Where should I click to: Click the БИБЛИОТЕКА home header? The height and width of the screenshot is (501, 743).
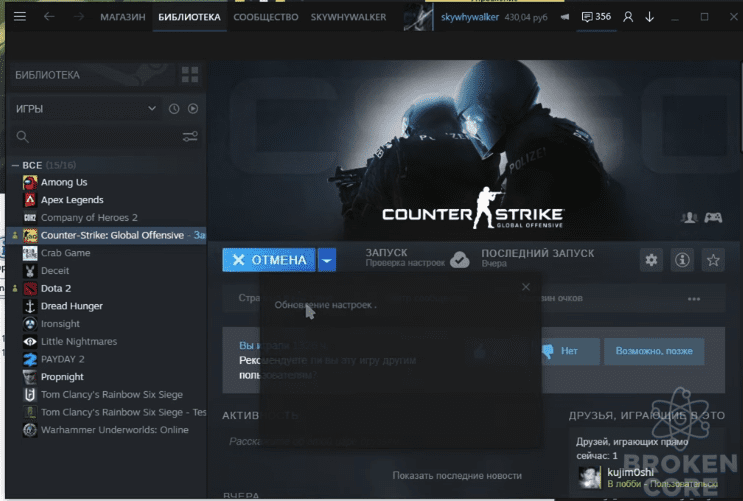pos(47,75)
